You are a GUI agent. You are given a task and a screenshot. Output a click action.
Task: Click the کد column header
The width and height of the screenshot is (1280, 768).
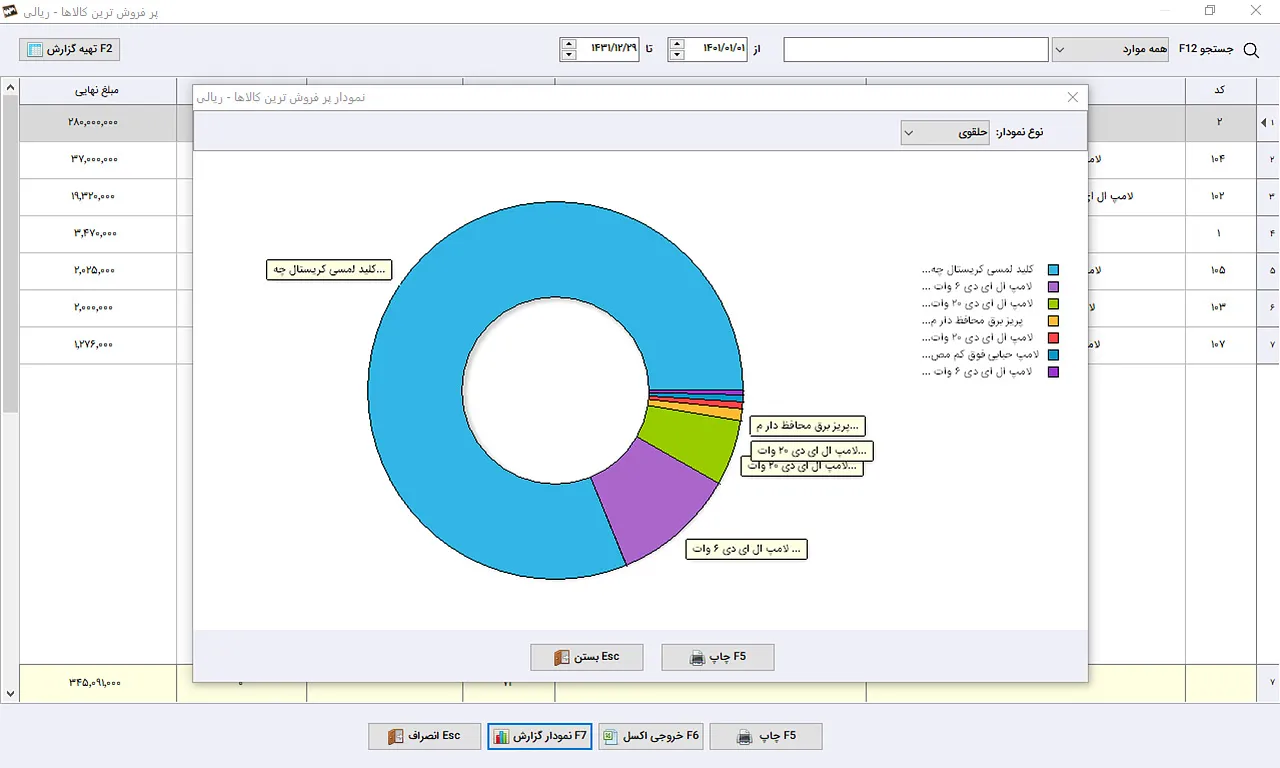click(1219, 90)
